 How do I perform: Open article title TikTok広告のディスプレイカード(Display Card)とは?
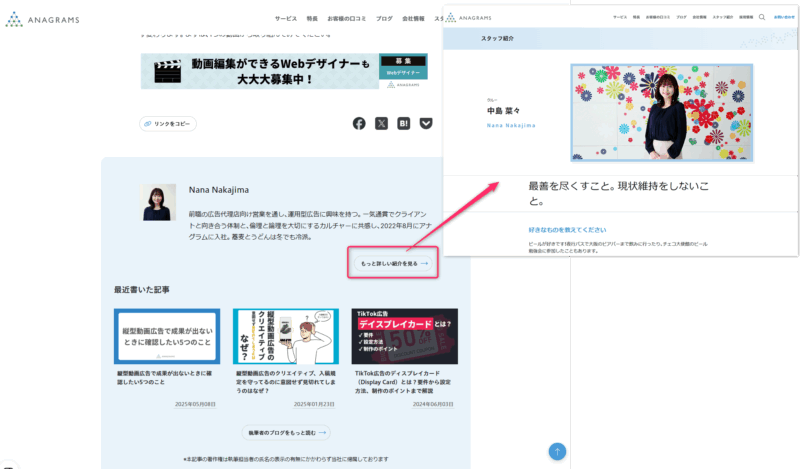(x=403, y=382)
